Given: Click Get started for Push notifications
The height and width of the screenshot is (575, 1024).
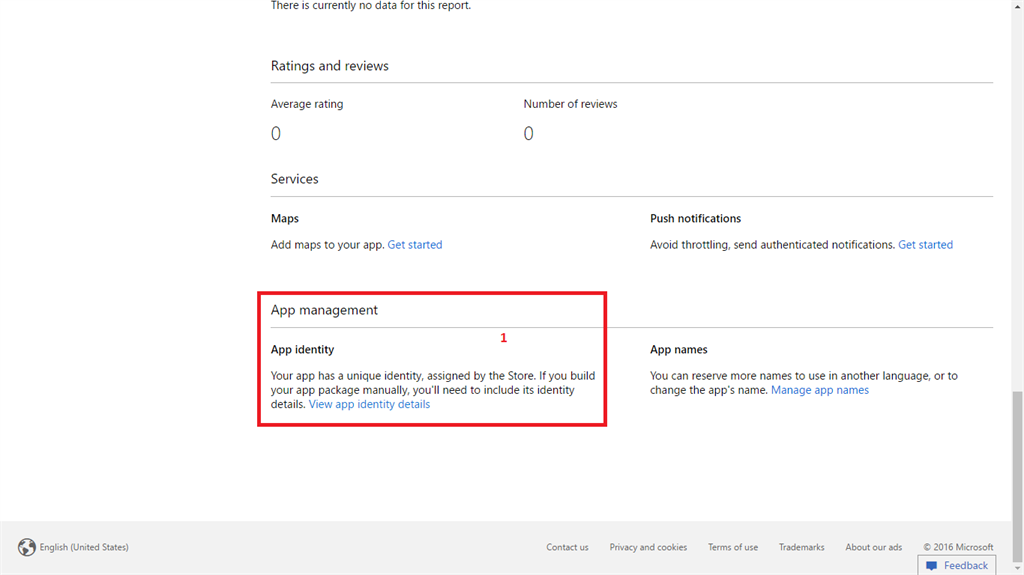Looking at the screenshot, I should [925, 245].
